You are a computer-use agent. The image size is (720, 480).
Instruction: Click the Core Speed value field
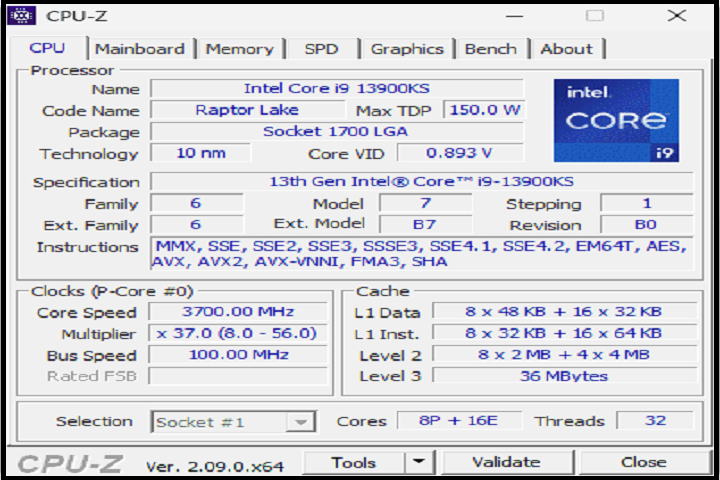coord(237,312)
